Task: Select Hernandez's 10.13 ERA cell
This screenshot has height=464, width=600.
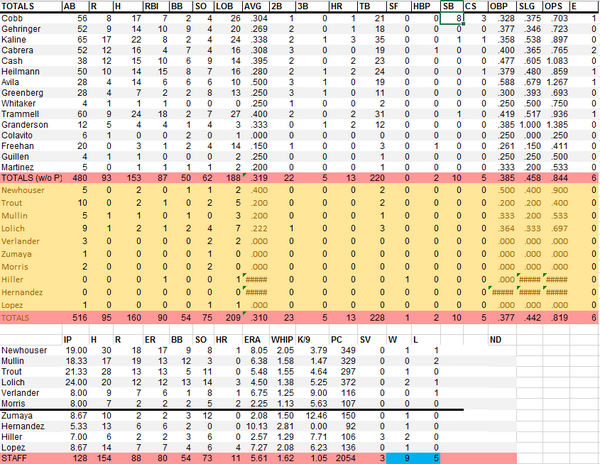Action: tap(256, 427)
